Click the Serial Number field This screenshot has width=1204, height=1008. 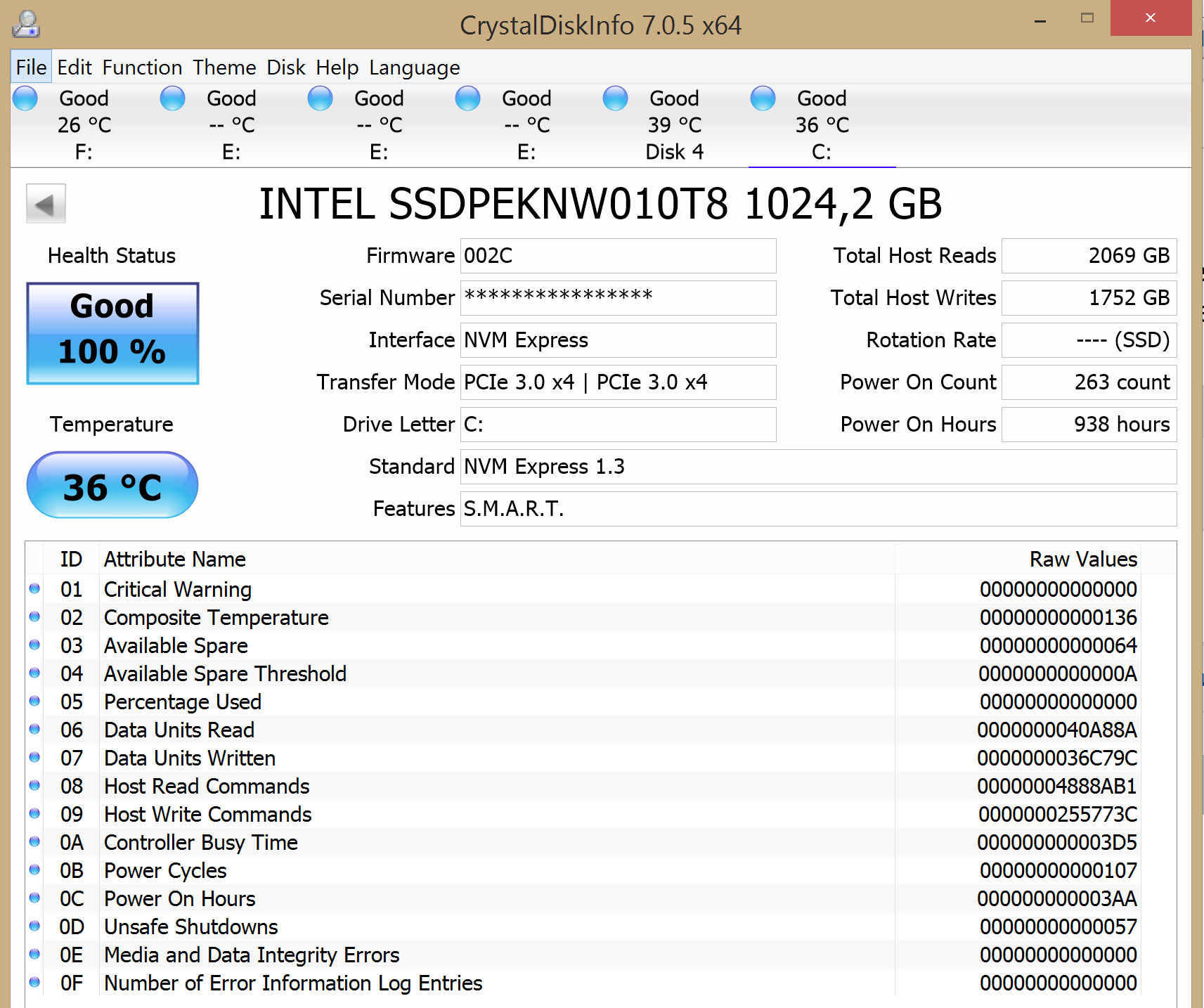pyautogui.click(x=618, y=298)
